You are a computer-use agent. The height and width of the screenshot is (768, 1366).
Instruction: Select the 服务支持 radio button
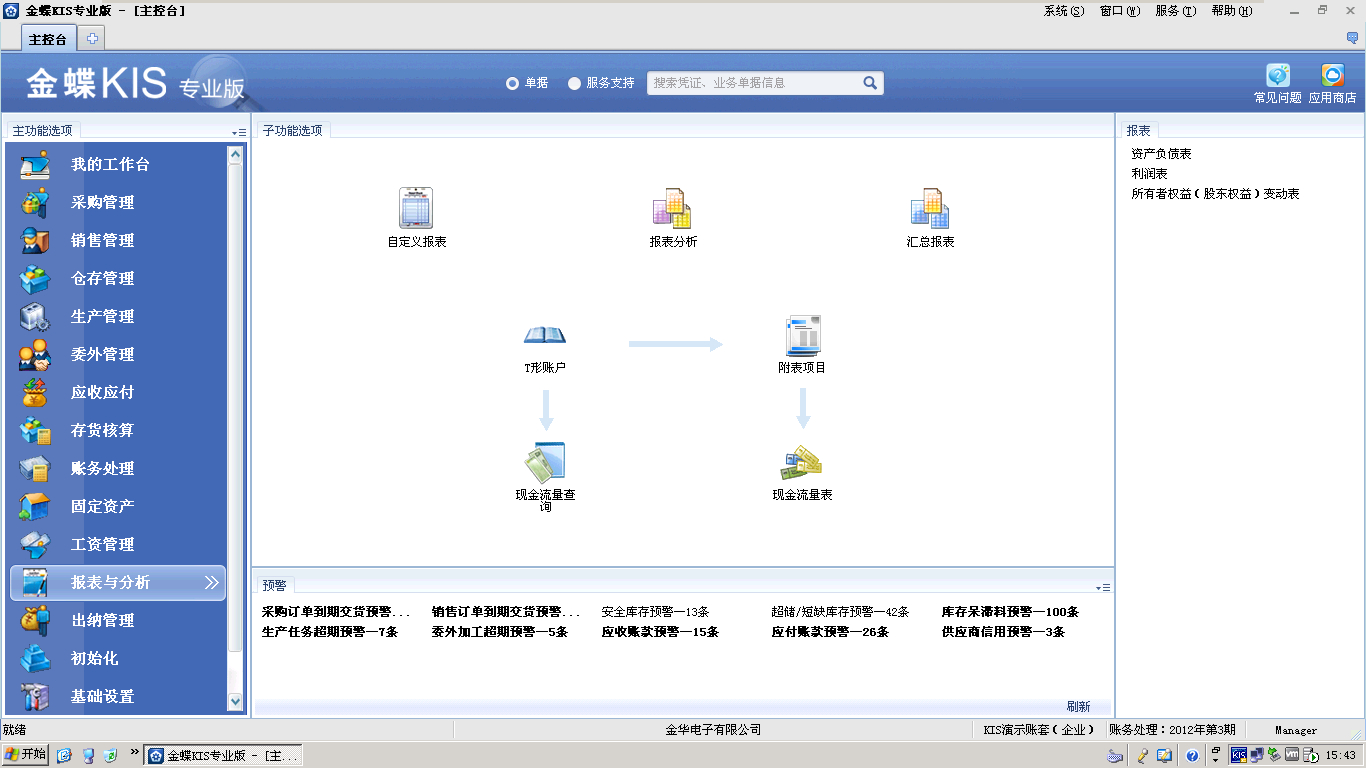574,83
